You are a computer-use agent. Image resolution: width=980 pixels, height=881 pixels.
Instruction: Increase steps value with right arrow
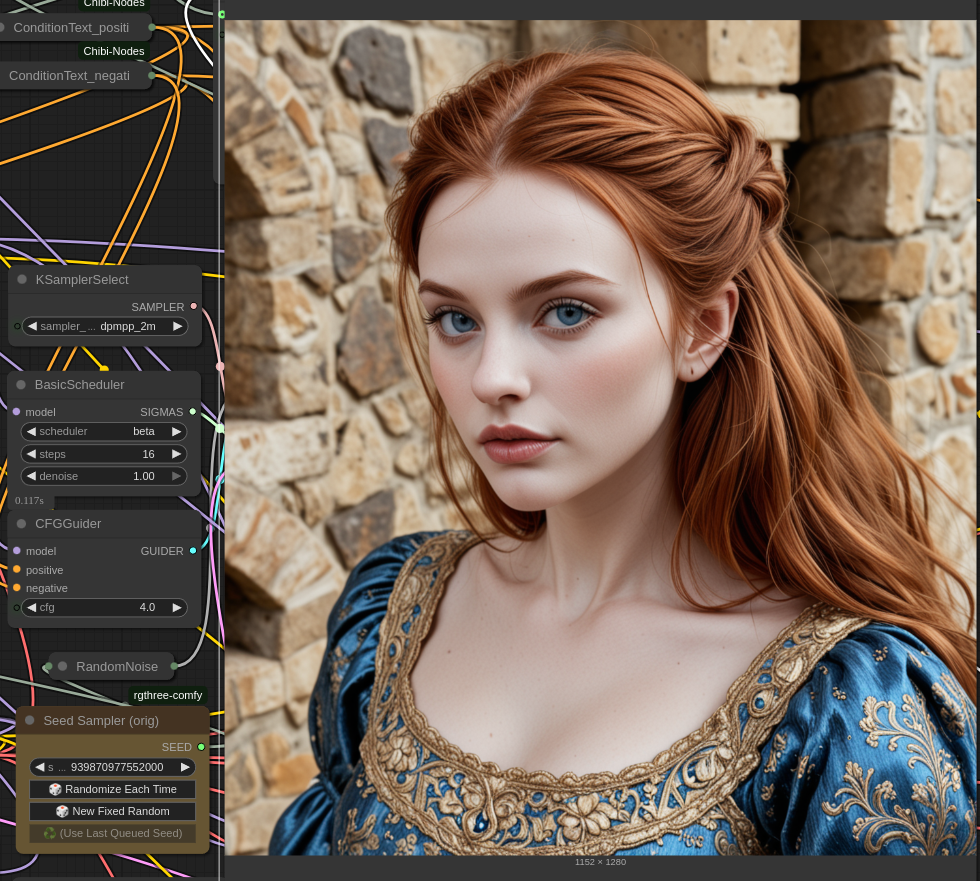[177, 454]
